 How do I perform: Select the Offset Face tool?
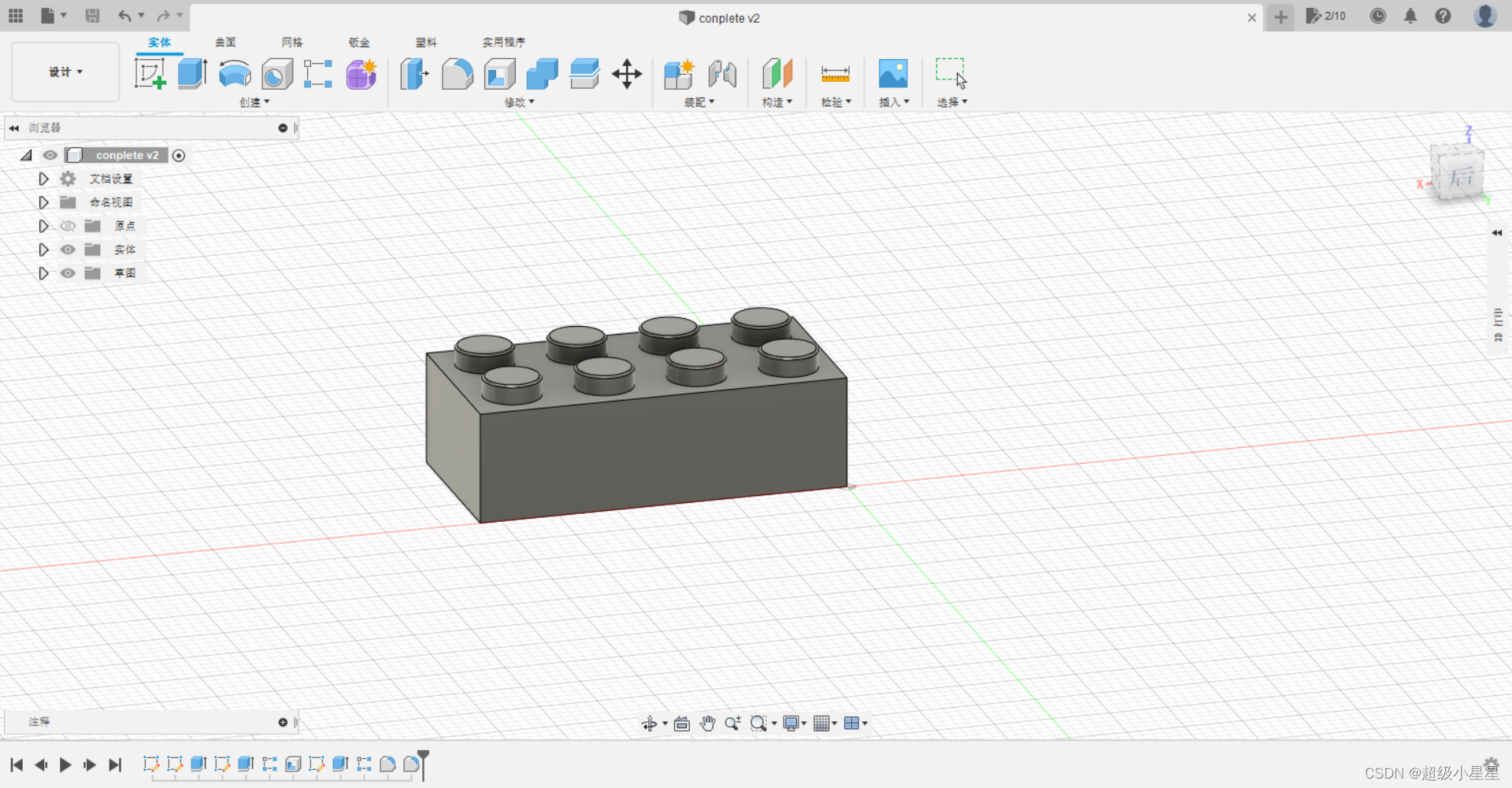tap(584, 74)
